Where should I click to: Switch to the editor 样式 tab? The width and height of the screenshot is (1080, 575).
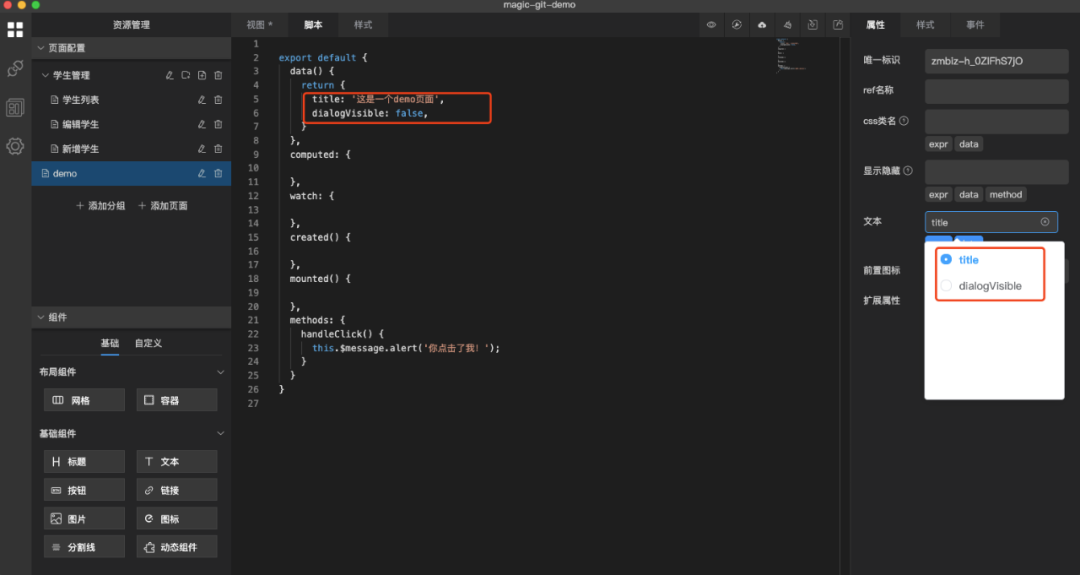point(363,25)
